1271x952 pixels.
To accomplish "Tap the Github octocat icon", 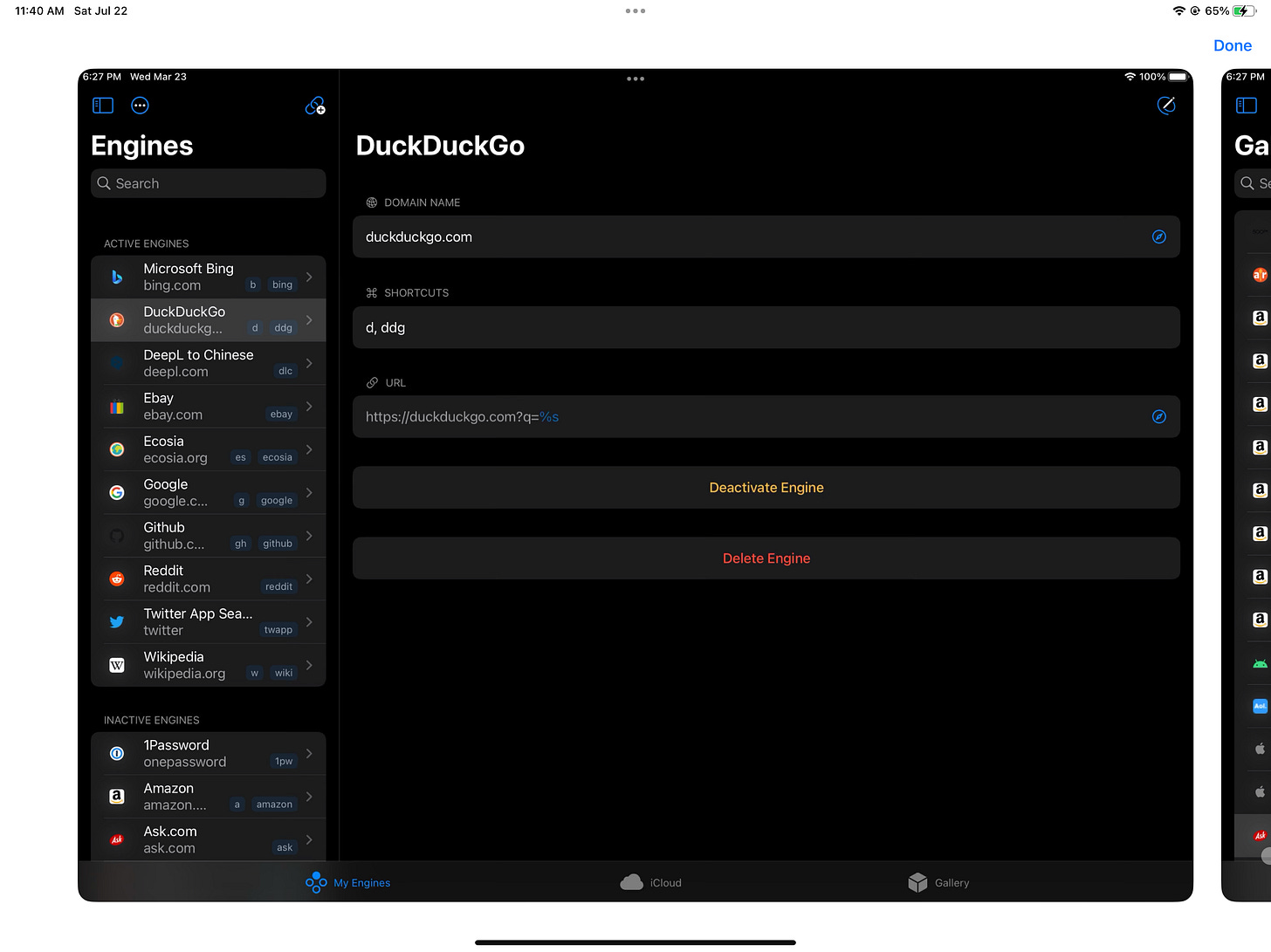I will [x=117, y=536].
